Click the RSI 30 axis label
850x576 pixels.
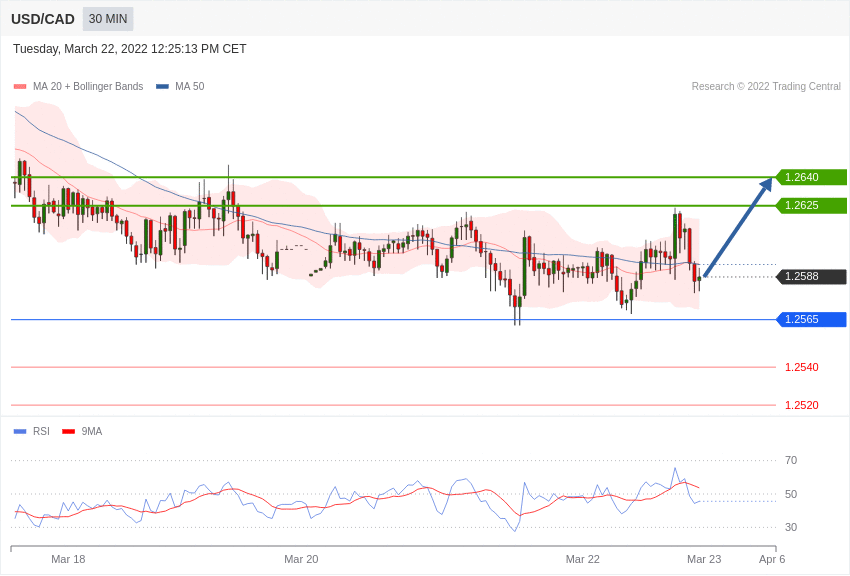791,527
